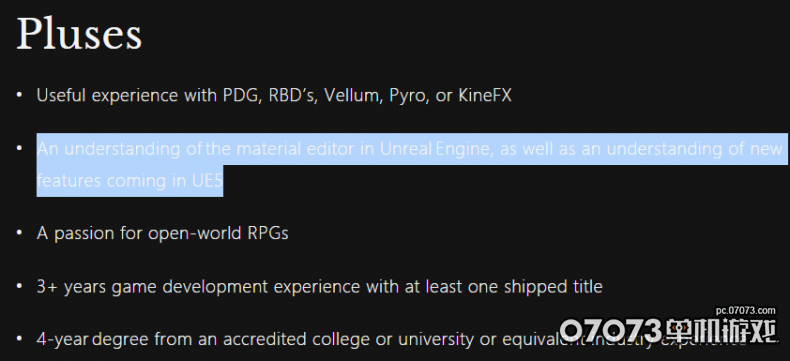Screen dimensions: 790x361
Task: Click the bullet before '4-year degree'
Action: pos(19,339)
